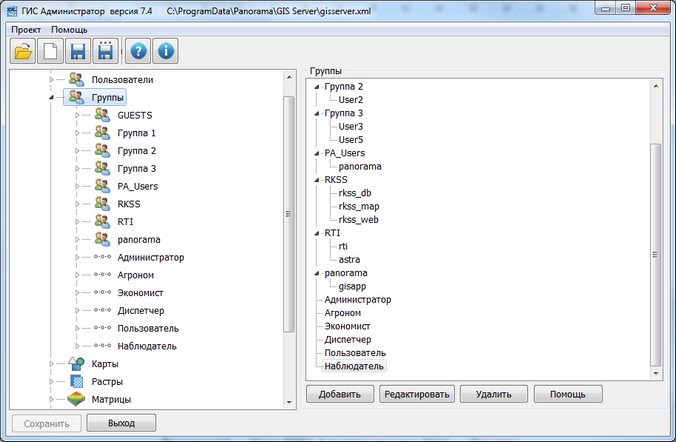
Task: Click the Редактировать button
Action: pyautogui.click(x=417, y=394)
